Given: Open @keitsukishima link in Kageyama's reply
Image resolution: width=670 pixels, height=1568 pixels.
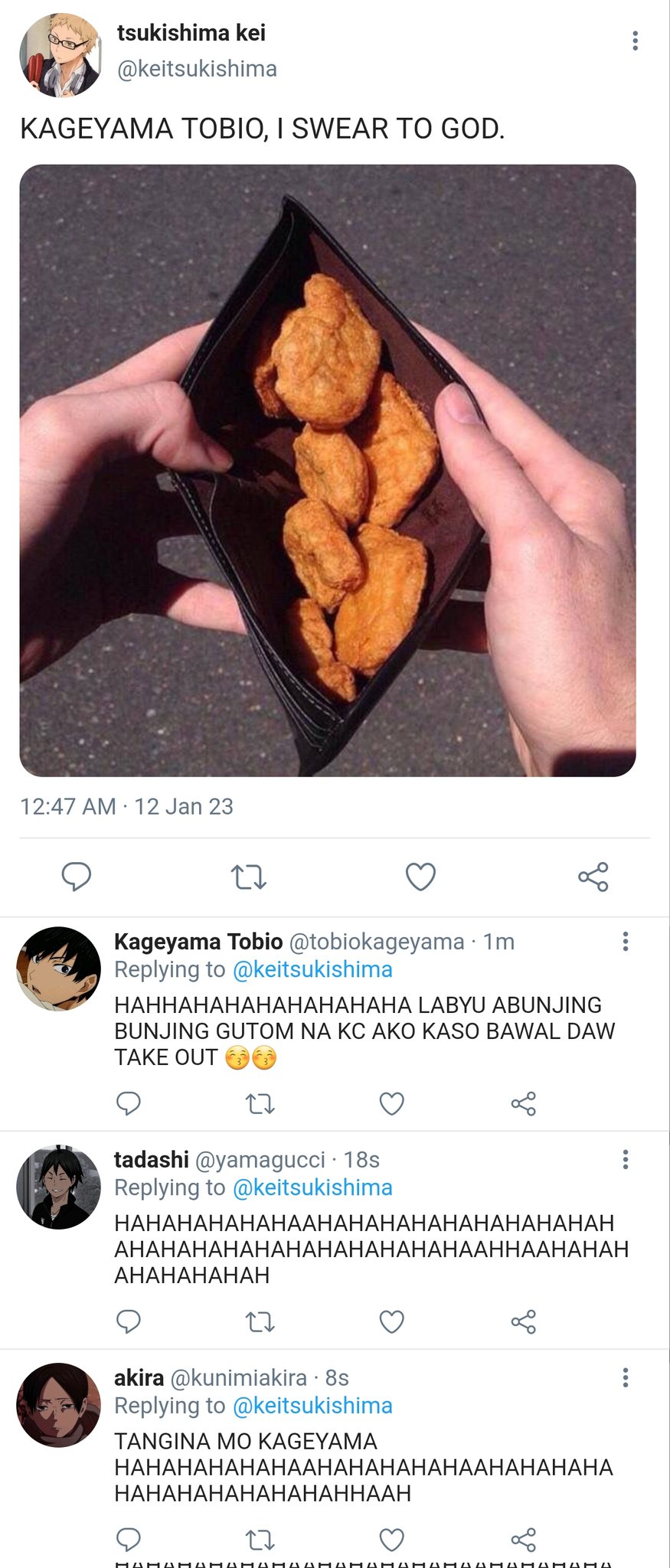Looking at the screenshot, I should (312, 969).
